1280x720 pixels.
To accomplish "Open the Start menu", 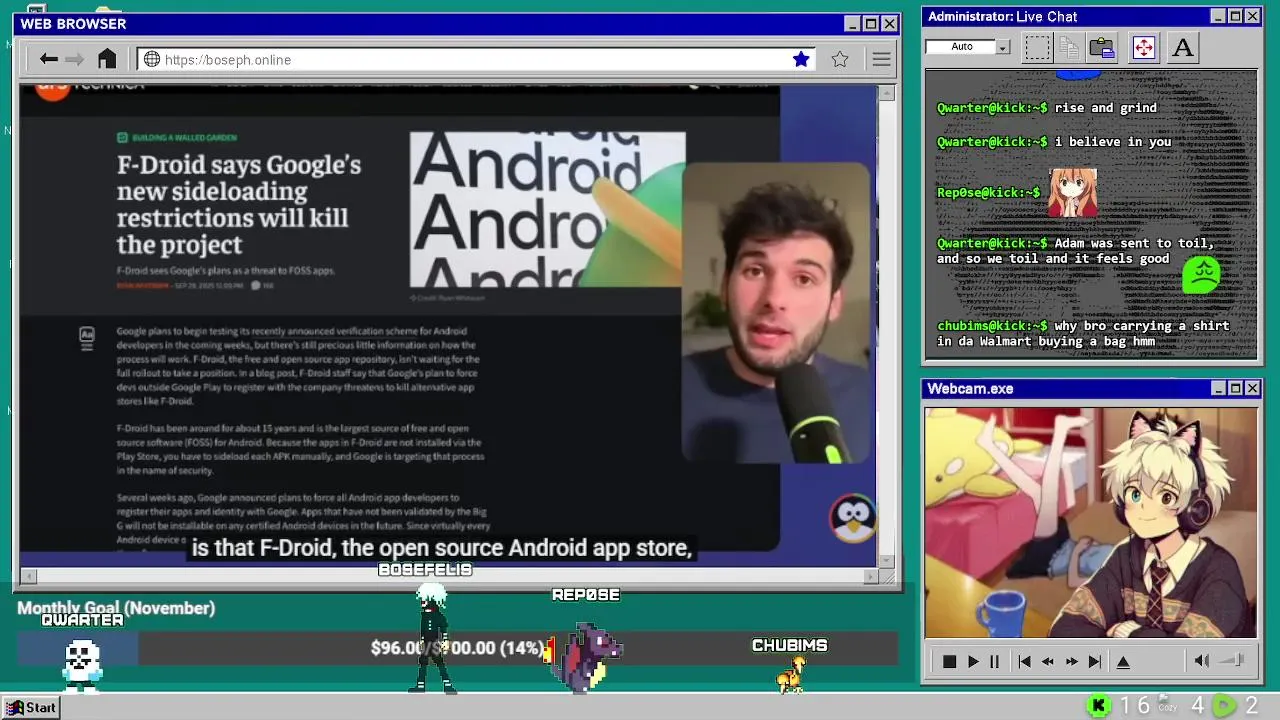I will [x=31, y=707].
